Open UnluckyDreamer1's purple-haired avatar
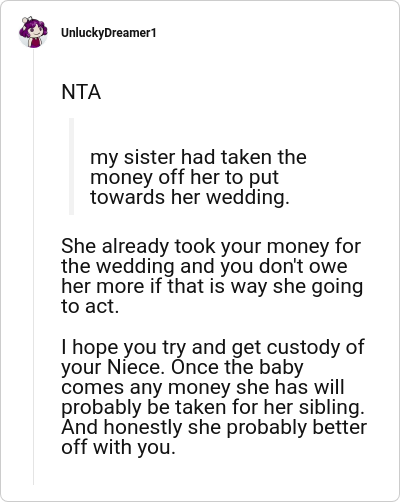This screenshot has width=400, height=502. point(33,32)
